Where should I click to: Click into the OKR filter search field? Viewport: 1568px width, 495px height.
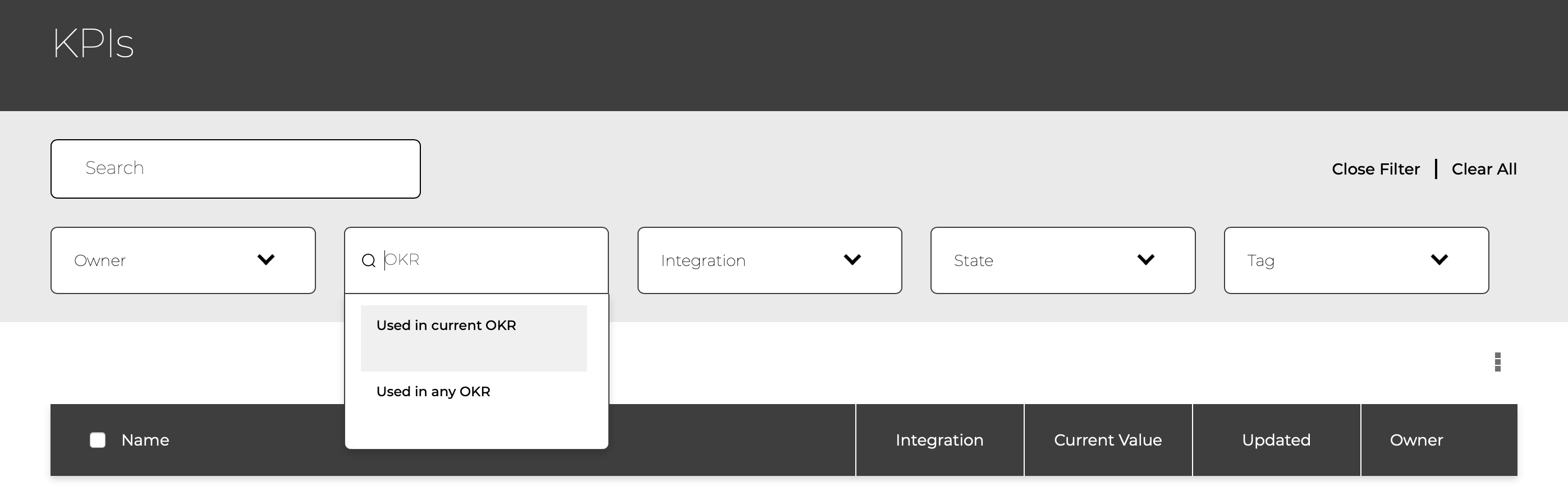[476, 260]
